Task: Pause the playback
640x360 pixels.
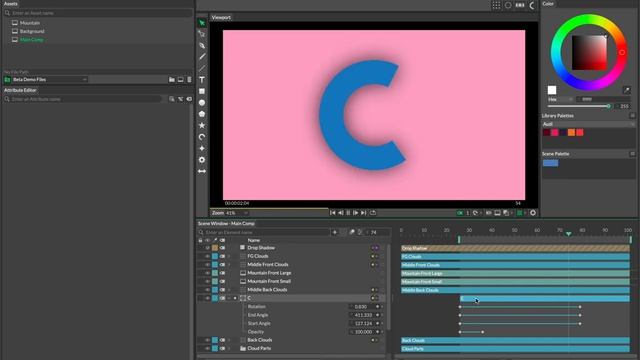Action: (x=348, y=213)
